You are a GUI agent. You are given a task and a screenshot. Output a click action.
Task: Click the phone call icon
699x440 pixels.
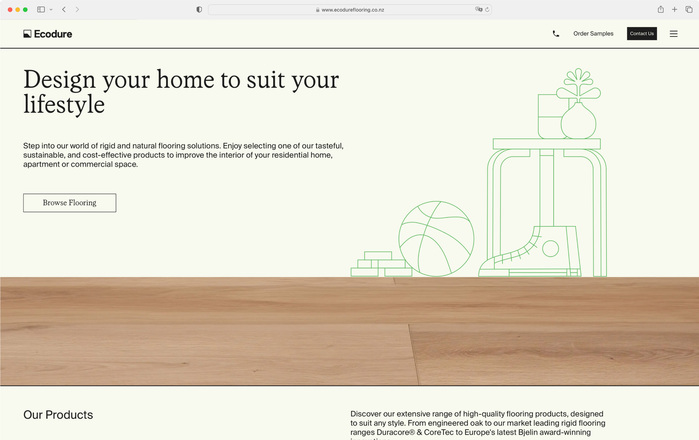click(555, 33)
